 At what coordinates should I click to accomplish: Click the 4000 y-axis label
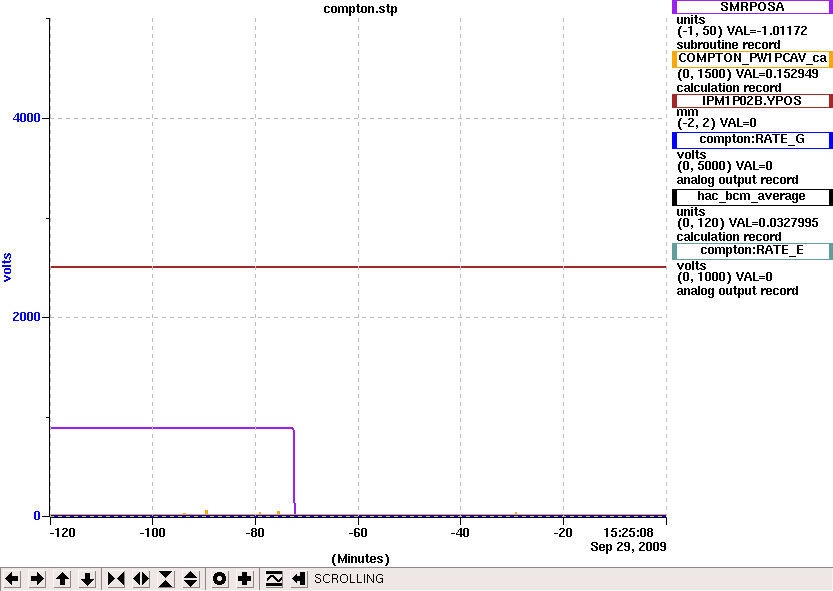click(27, 117)
